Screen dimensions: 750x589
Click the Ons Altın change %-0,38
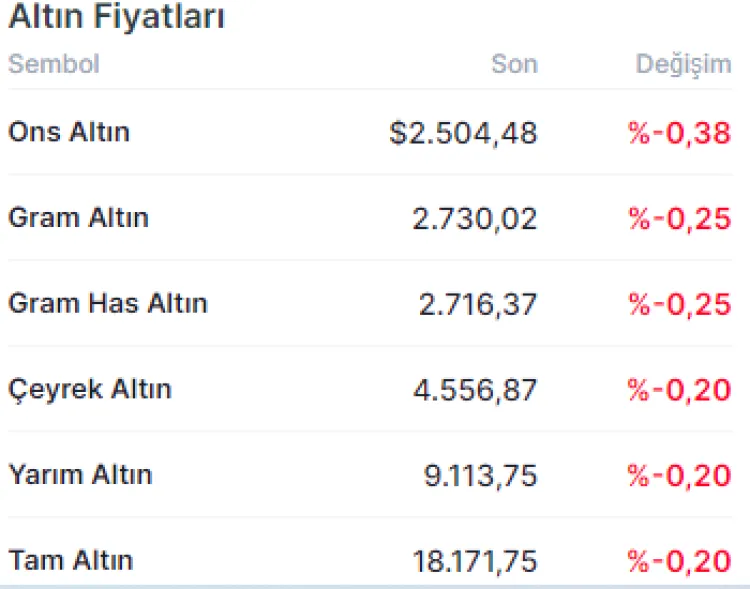[680, 133]
